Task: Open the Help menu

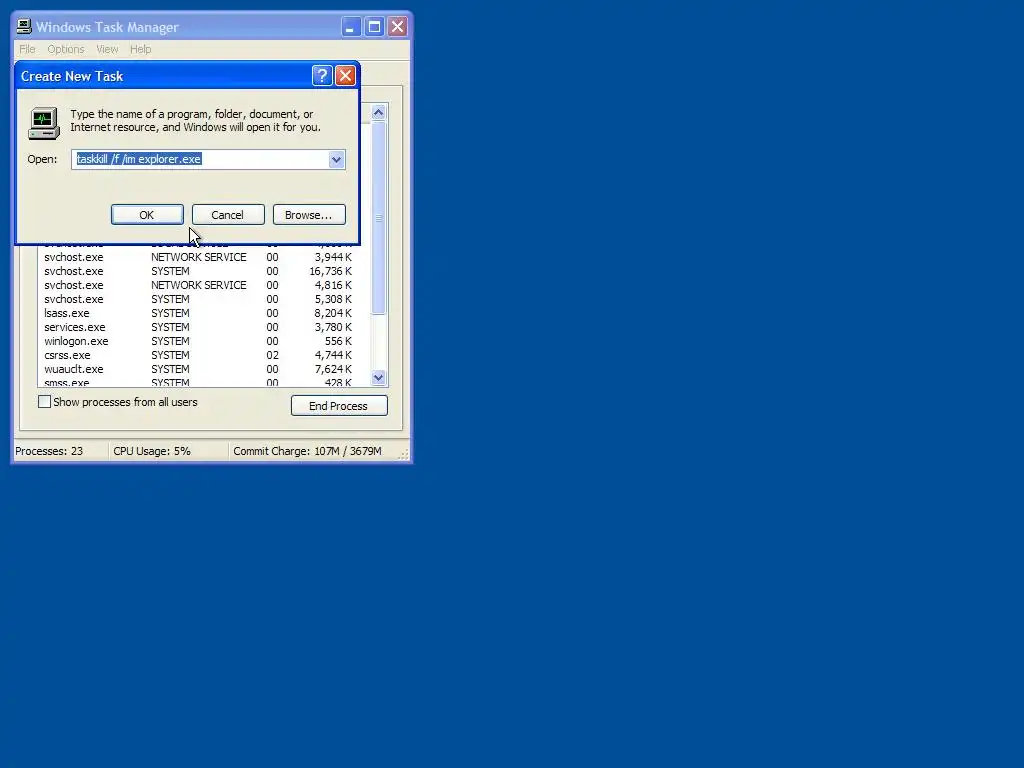Action: (140, 49)
